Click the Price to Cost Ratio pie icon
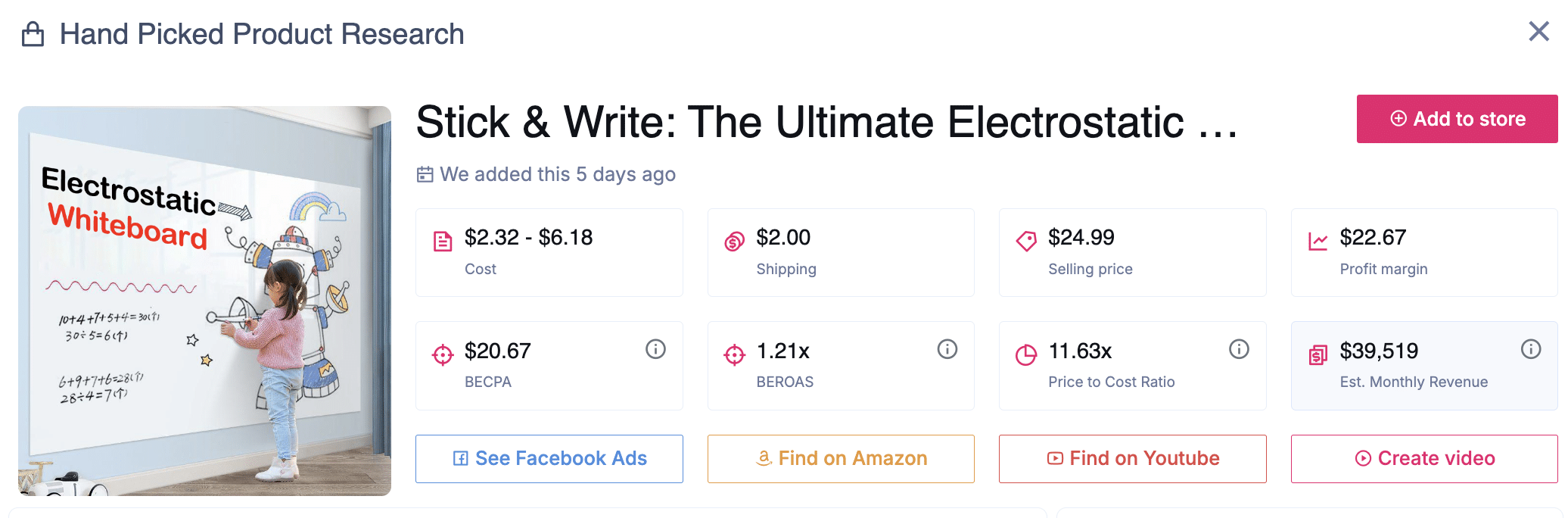 click(x=1026, y=354)
